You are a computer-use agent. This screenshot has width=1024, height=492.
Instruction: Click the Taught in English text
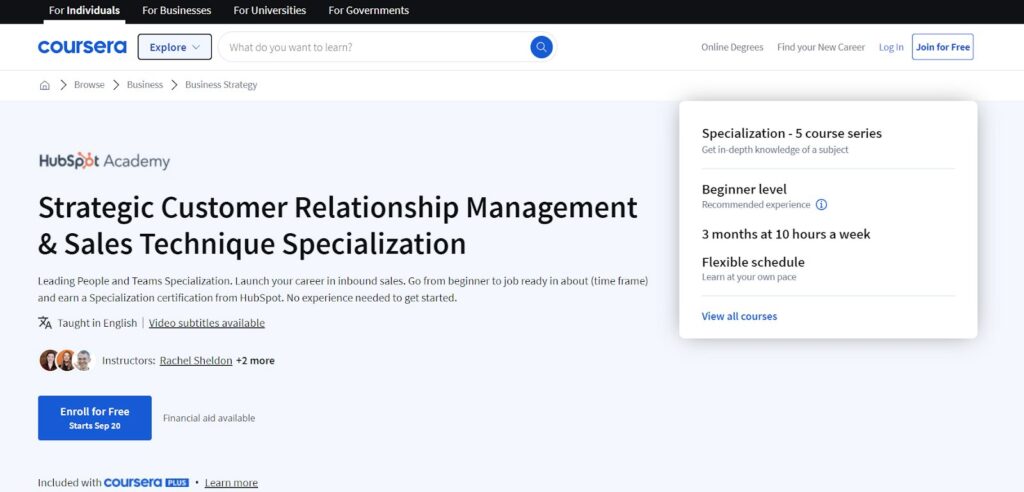pos(97,323)
